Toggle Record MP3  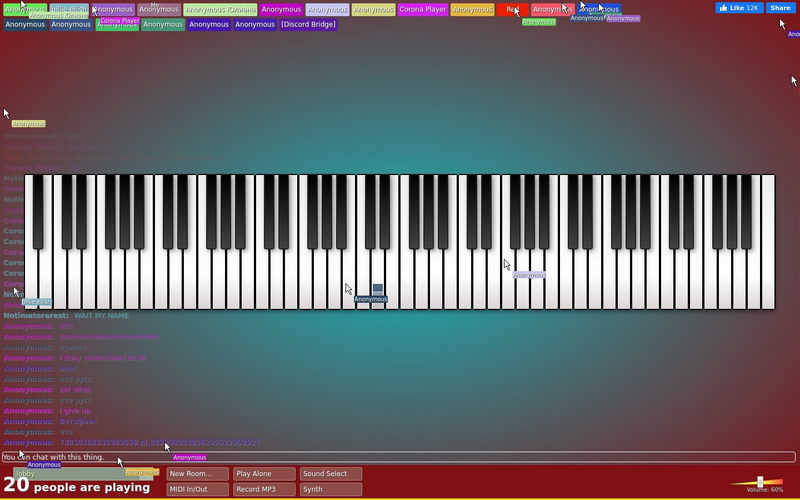pos(264,489)
